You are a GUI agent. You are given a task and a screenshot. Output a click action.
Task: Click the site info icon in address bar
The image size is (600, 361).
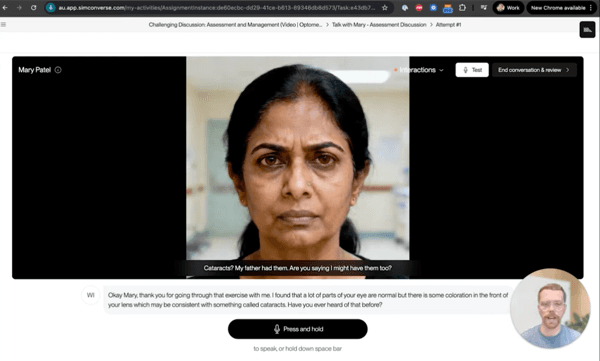click(x=51, y=8)
